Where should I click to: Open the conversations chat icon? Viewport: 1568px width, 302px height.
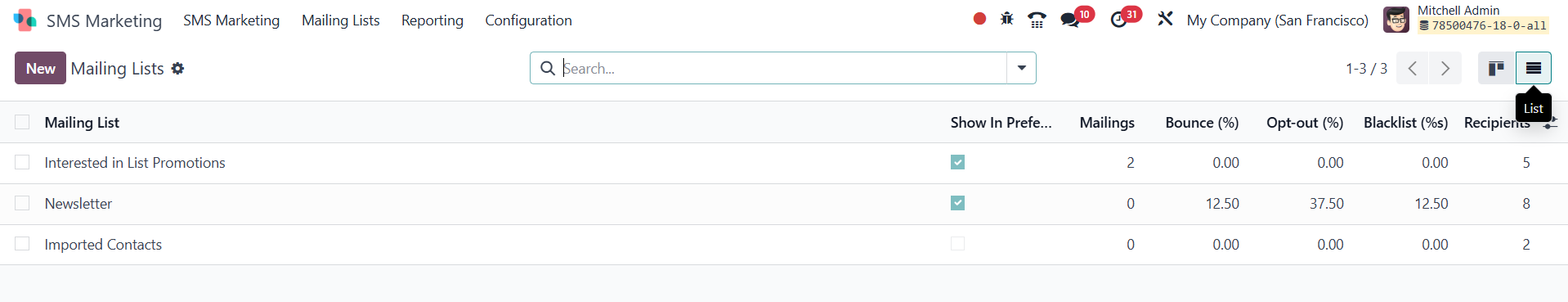click(x=1069, y=20)
